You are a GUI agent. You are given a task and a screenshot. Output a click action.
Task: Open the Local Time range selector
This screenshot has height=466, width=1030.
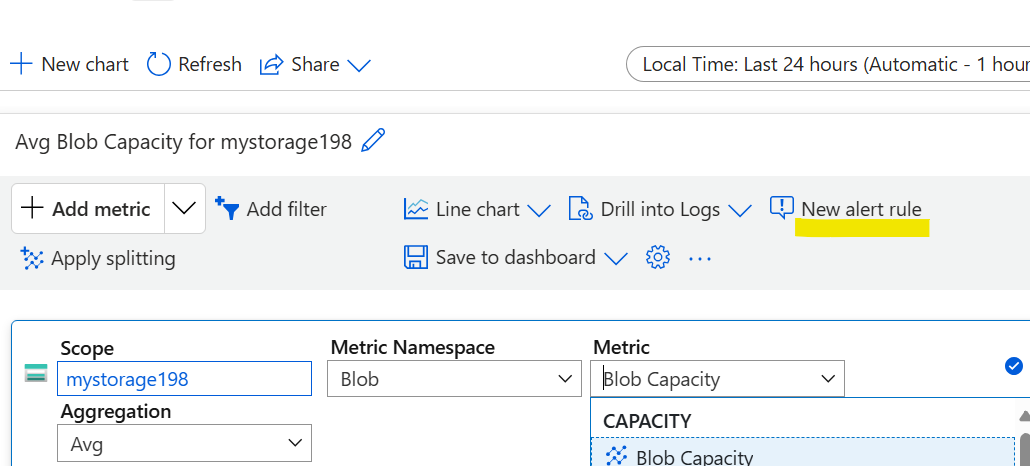830,65
